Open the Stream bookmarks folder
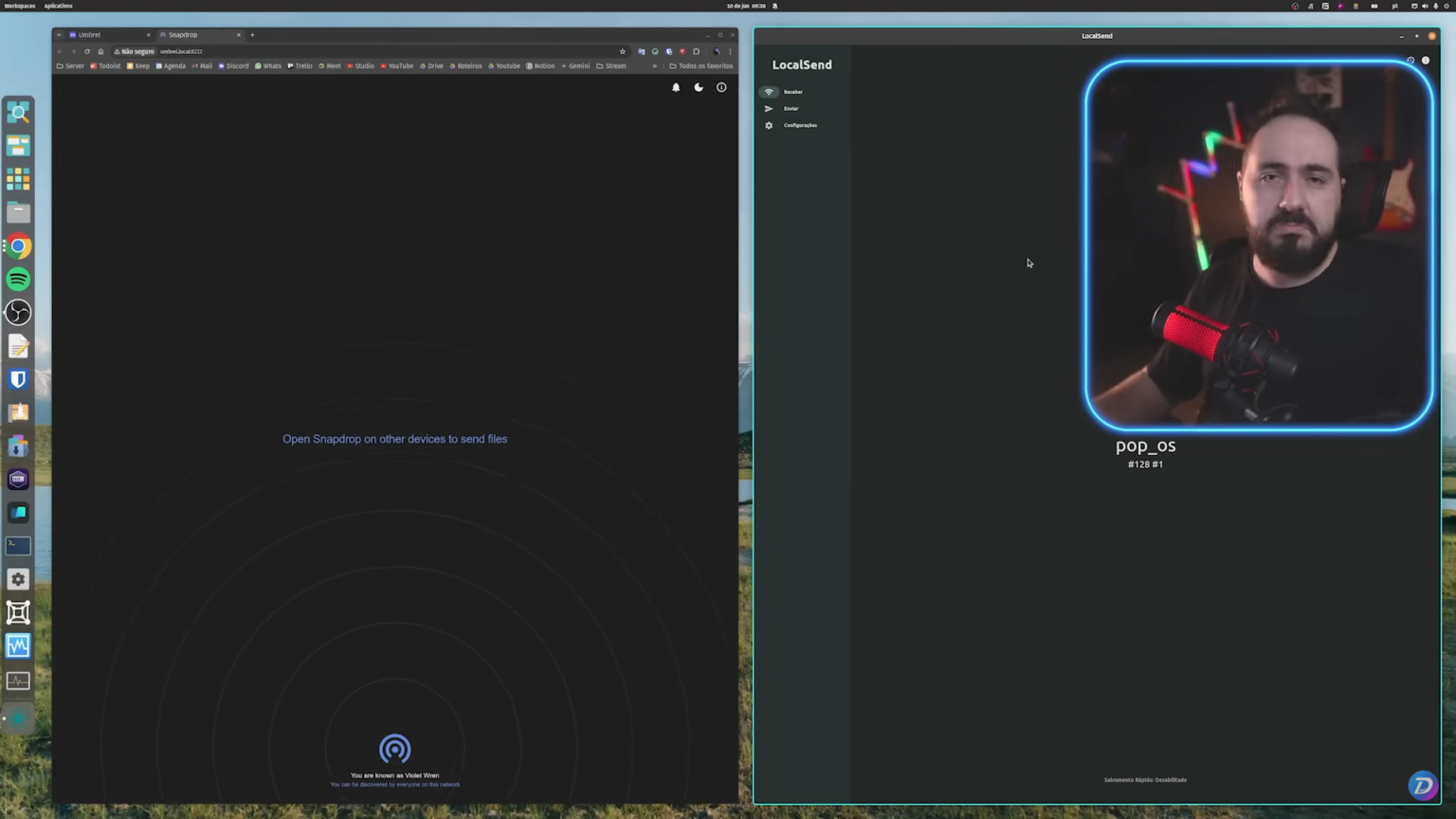The height and width of the screenshot is (819, 1456). (611, 66)
